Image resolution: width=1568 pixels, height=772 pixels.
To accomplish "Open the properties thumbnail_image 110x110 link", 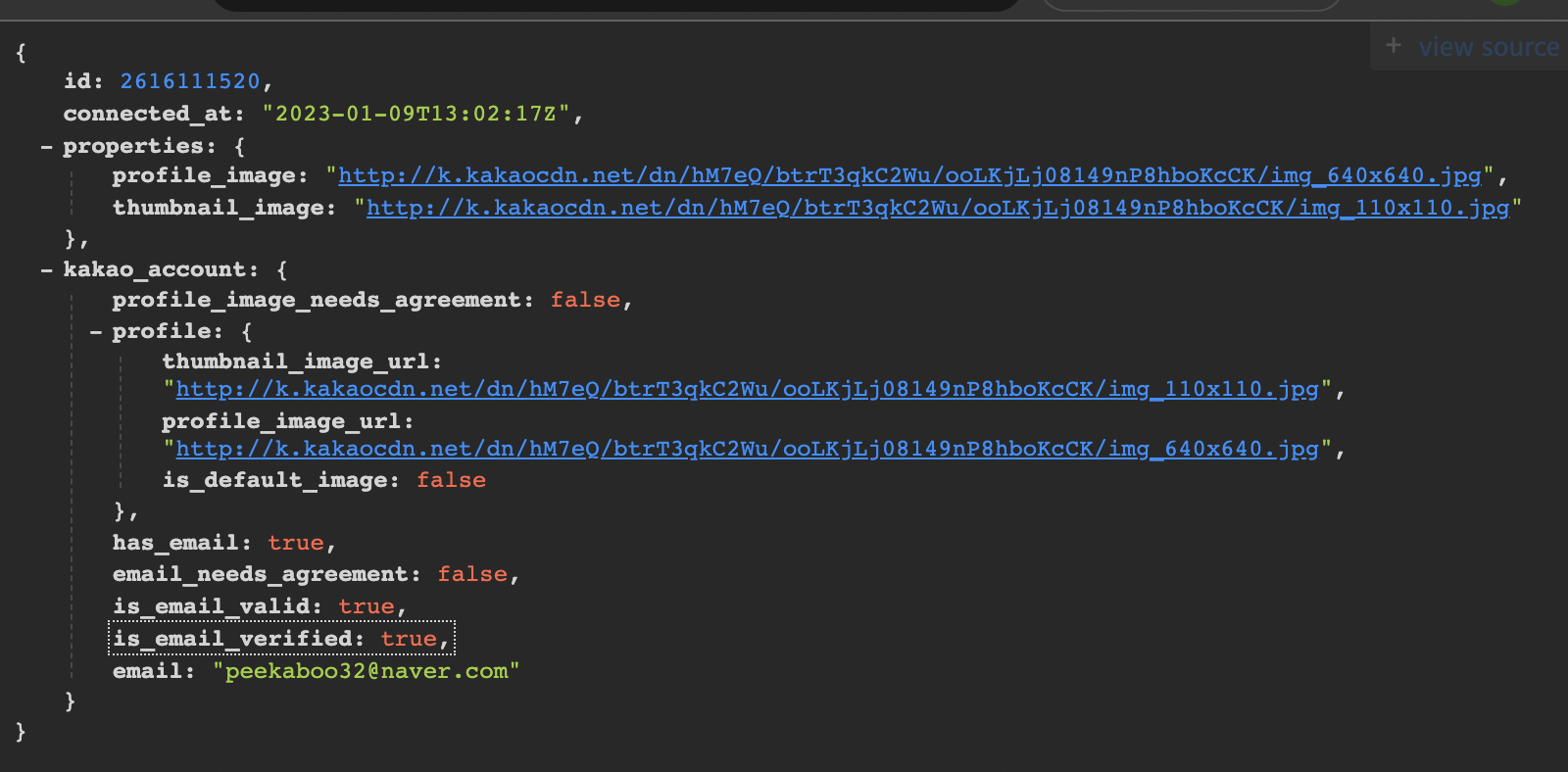I will (x=938, y=209).
